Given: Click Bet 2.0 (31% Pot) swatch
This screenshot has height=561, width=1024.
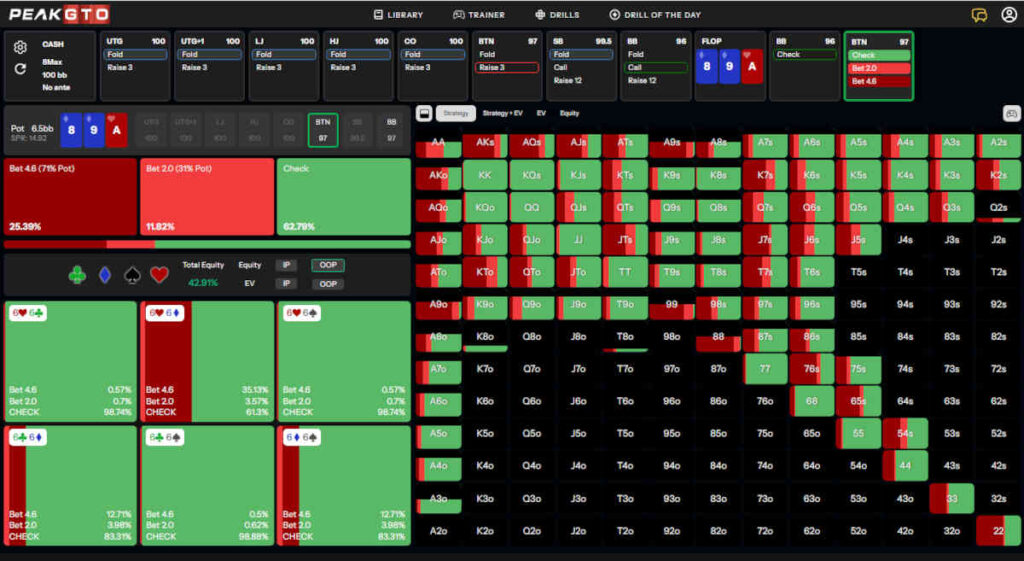Looking at the screenshot, I should coord(207,197).
